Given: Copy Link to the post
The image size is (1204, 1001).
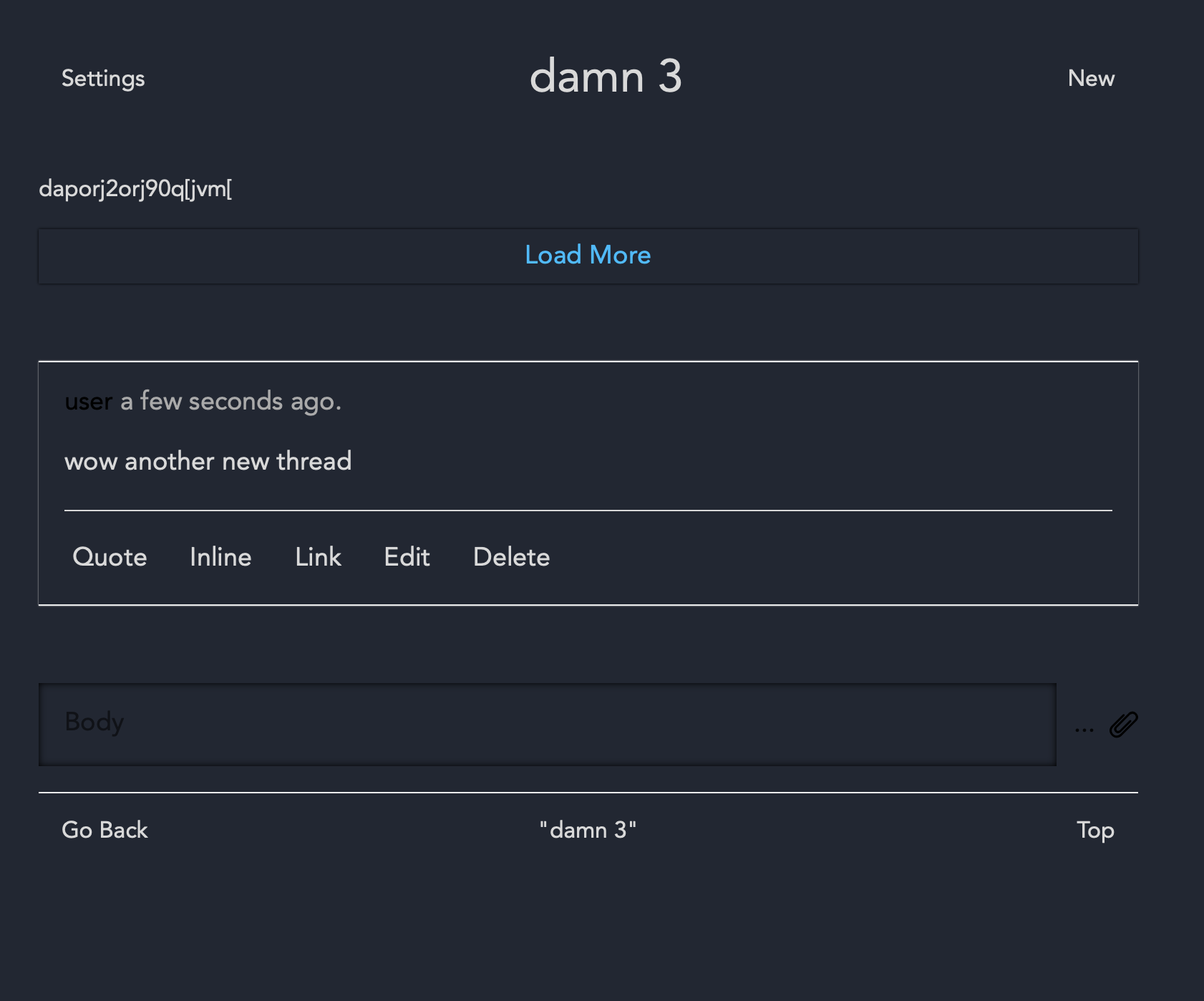Looking at the screenshot, I should point(318,557).
